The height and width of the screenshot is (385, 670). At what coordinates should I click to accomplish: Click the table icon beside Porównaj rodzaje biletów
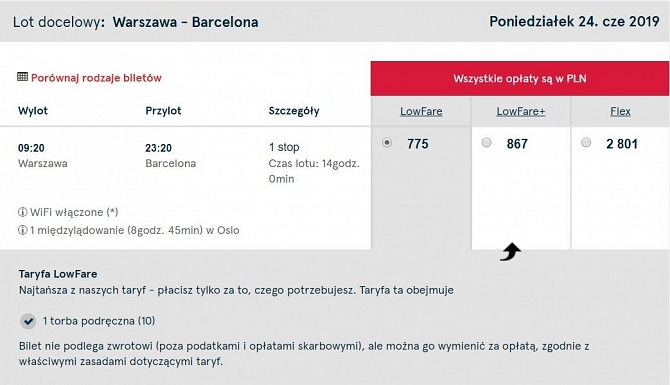pos(22,77)
